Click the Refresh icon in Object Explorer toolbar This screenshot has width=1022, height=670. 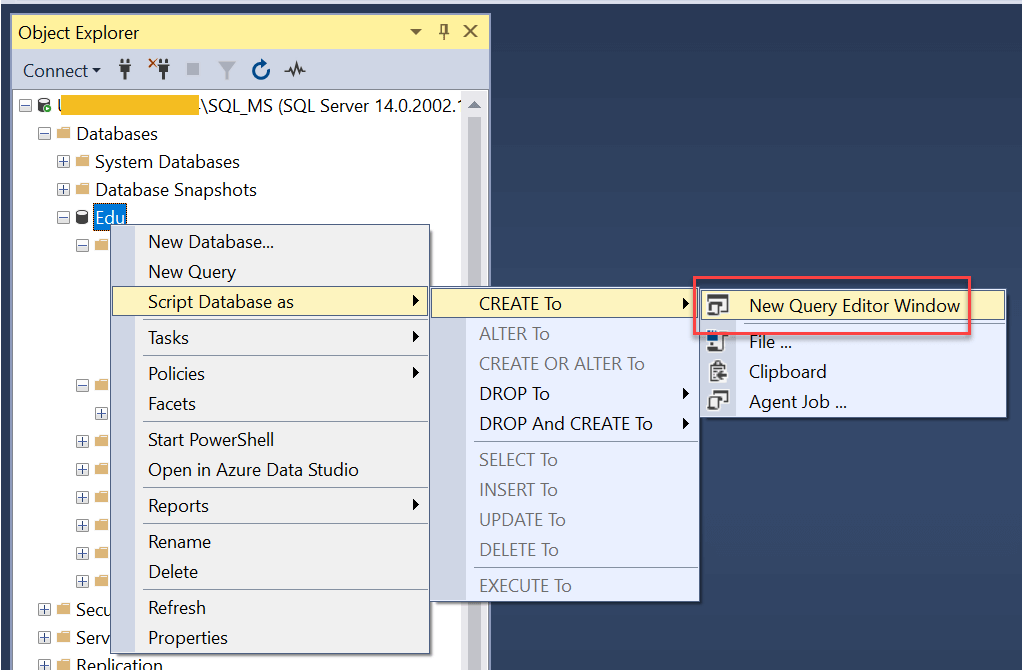tap(261, 70)
